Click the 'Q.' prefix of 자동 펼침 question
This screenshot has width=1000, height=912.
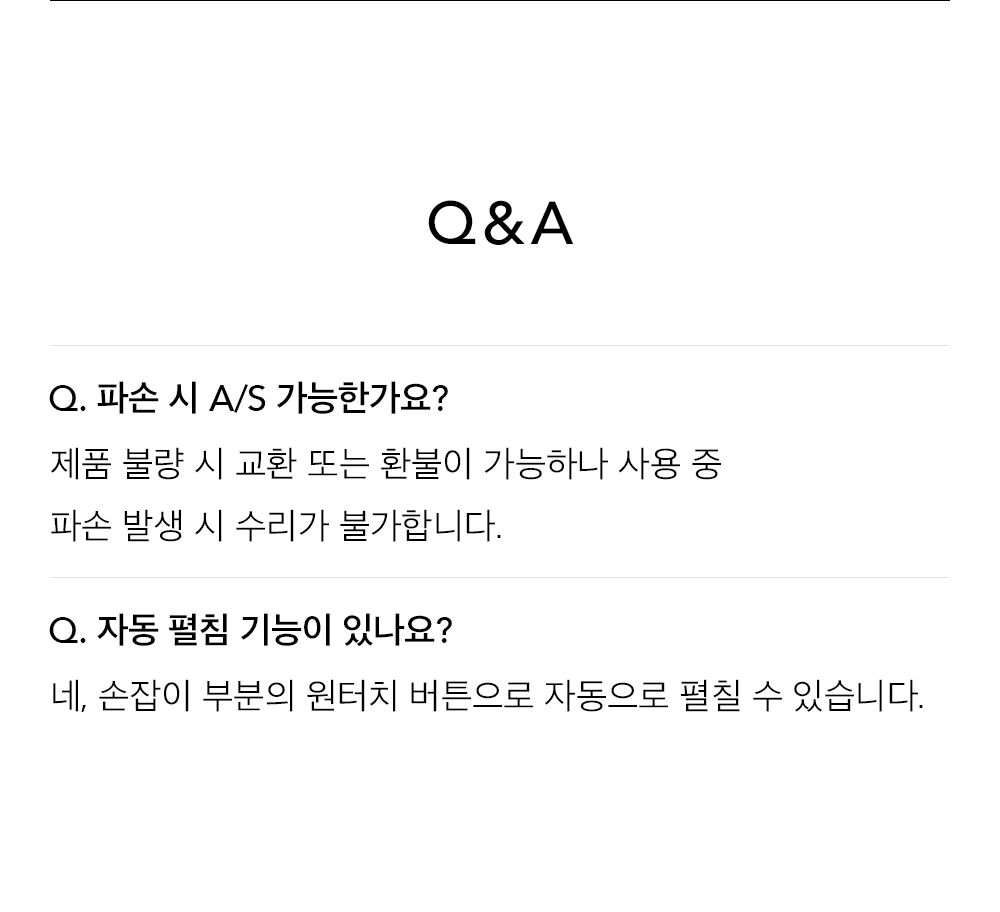pos(67,631)
